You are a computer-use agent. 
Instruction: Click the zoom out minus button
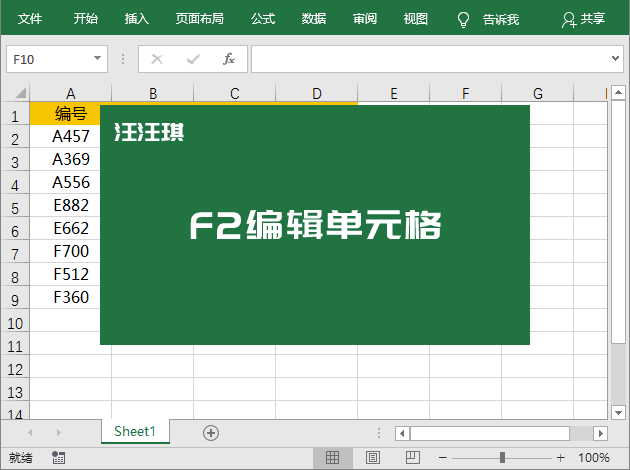(443, 458)
